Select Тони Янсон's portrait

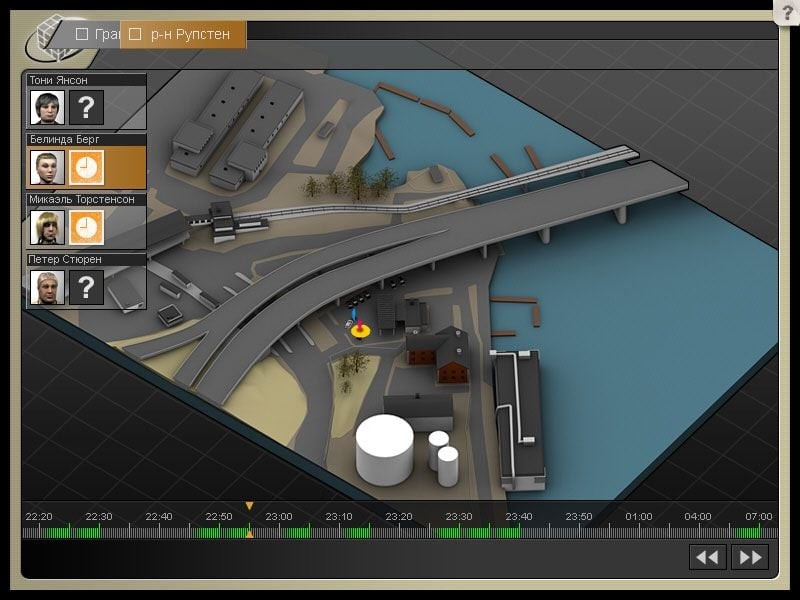[x=47, y=107]
